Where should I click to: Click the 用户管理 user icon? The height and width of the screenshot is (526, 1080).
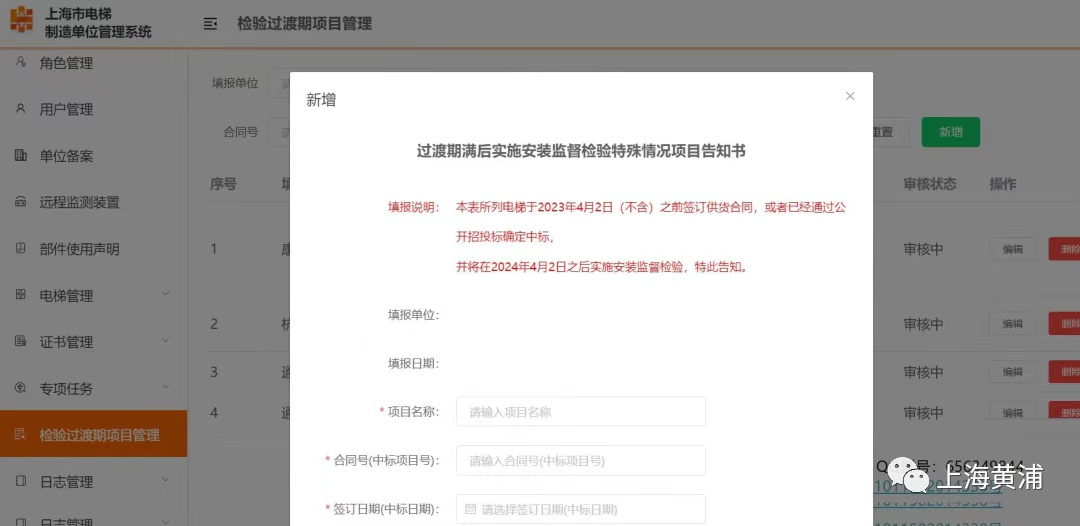[21, 109]
